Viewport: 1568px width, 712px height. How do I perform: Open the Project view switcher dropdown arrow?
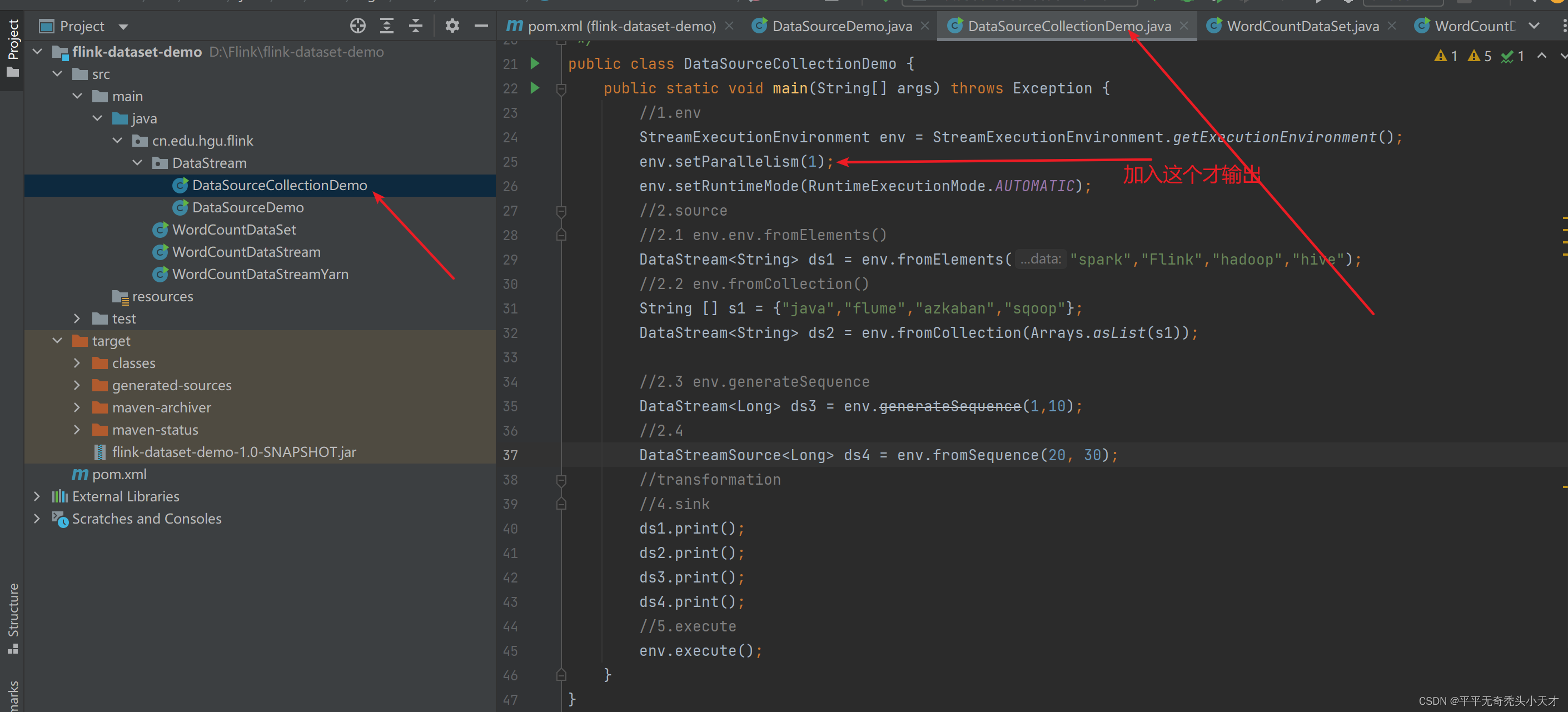(123, 26)
